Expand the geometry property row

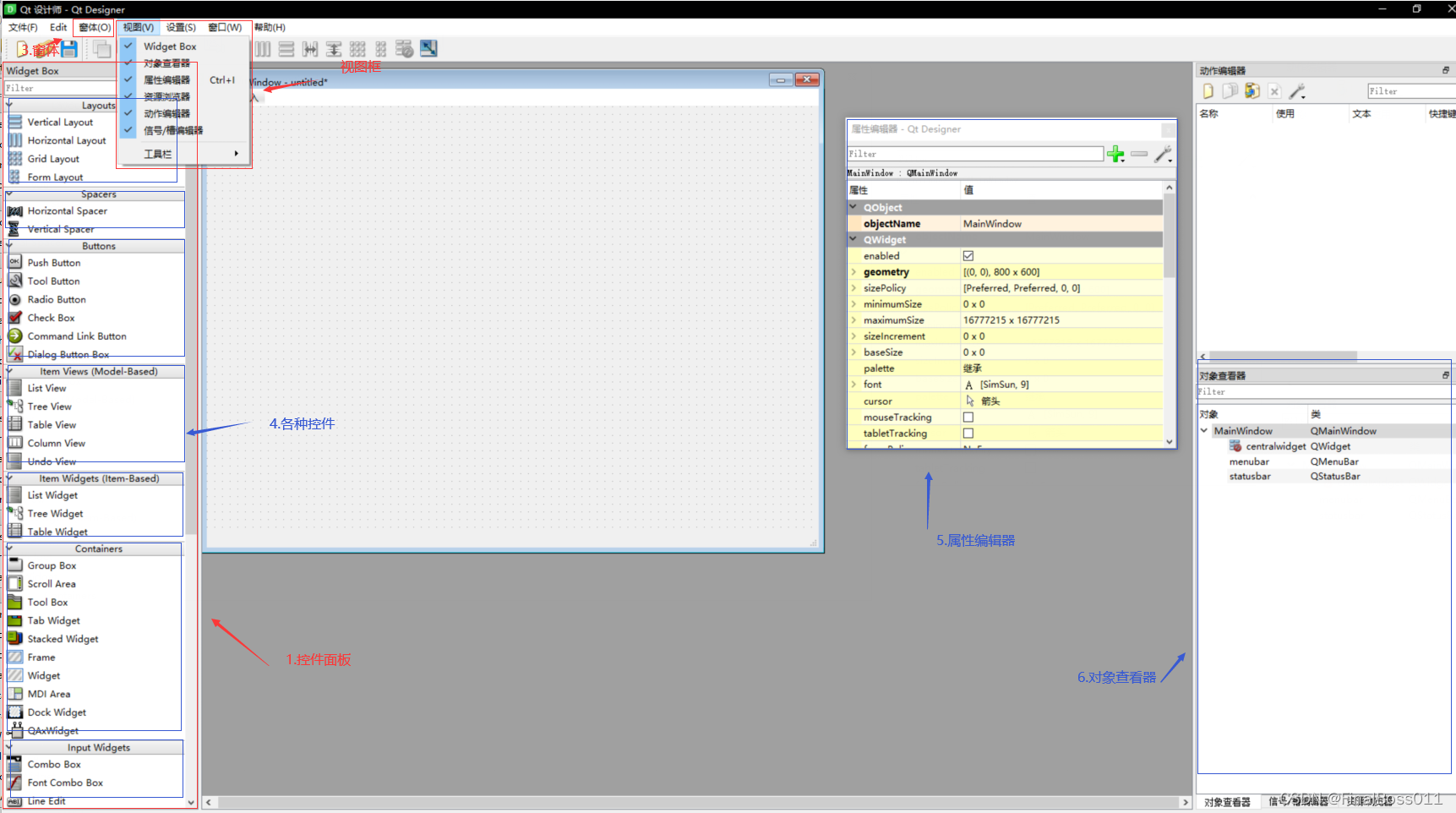point(854,272)
